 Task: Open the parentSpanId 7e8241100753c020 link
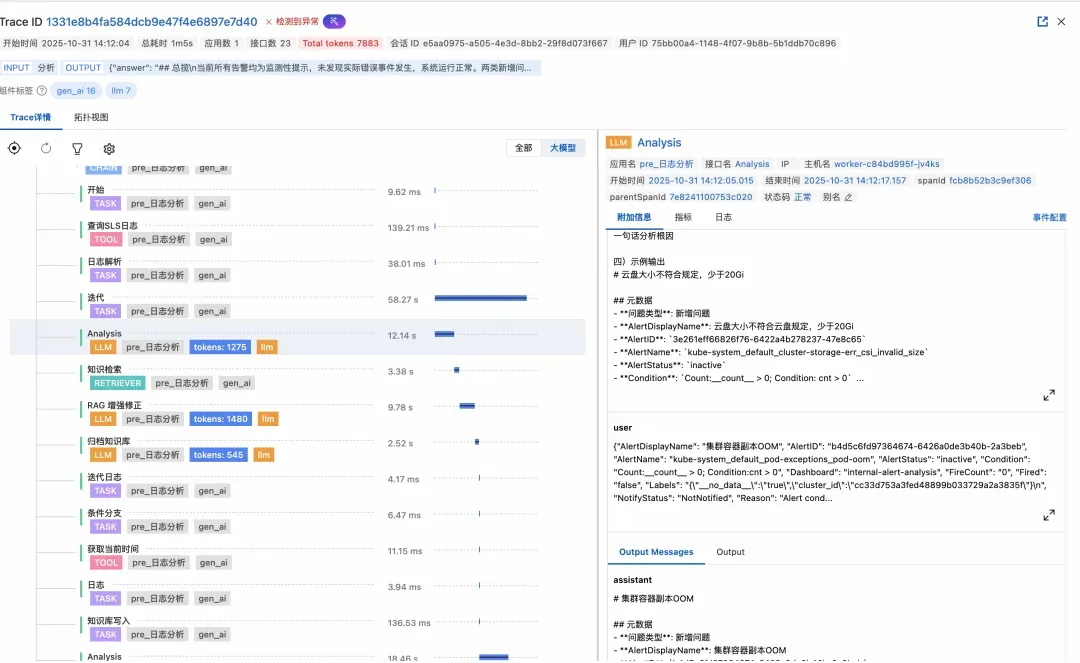[x=710, y=197]
